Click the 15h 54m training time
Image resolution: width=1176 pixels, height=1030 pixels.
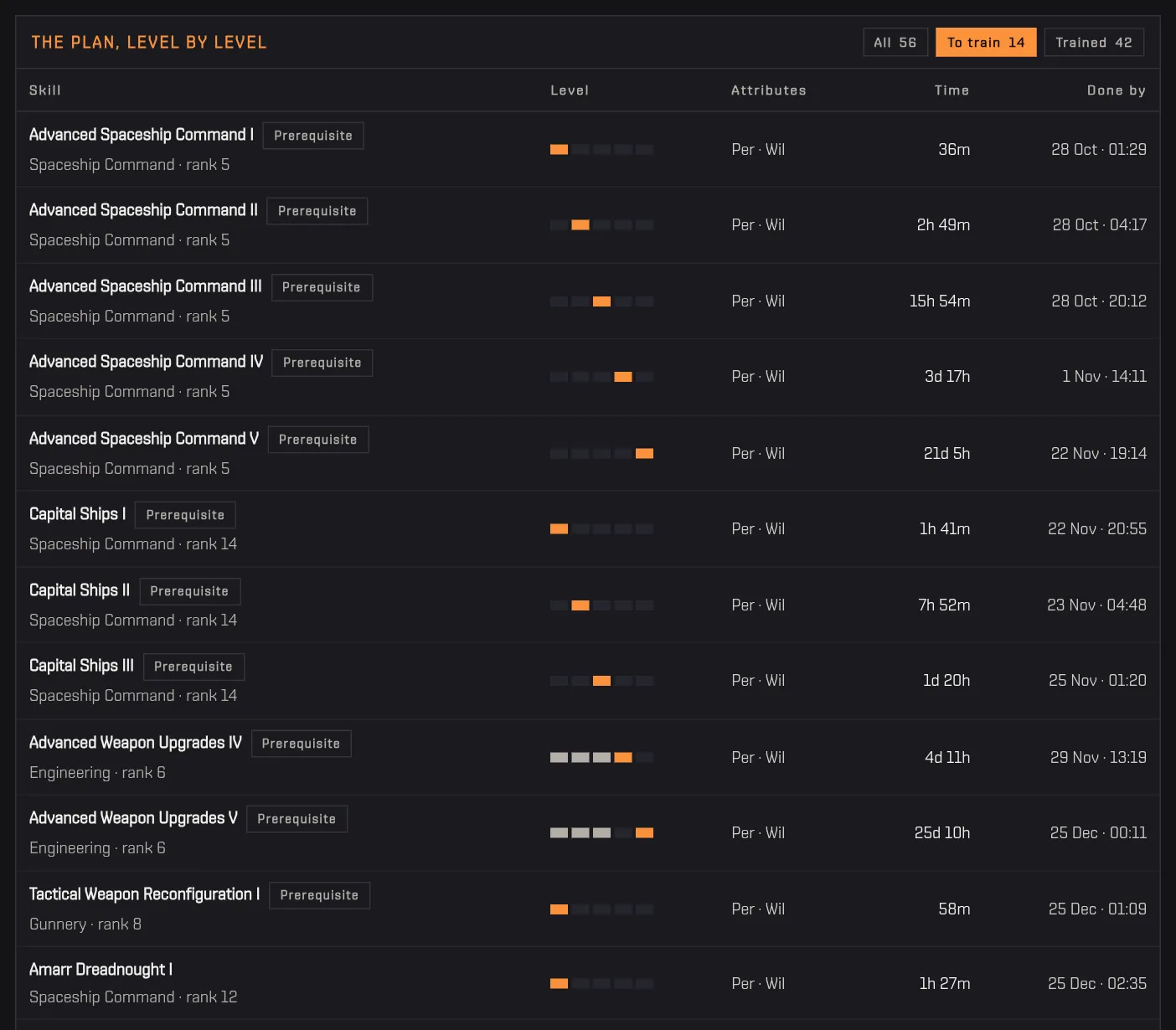pyautogui.click(x=940, y=301)
